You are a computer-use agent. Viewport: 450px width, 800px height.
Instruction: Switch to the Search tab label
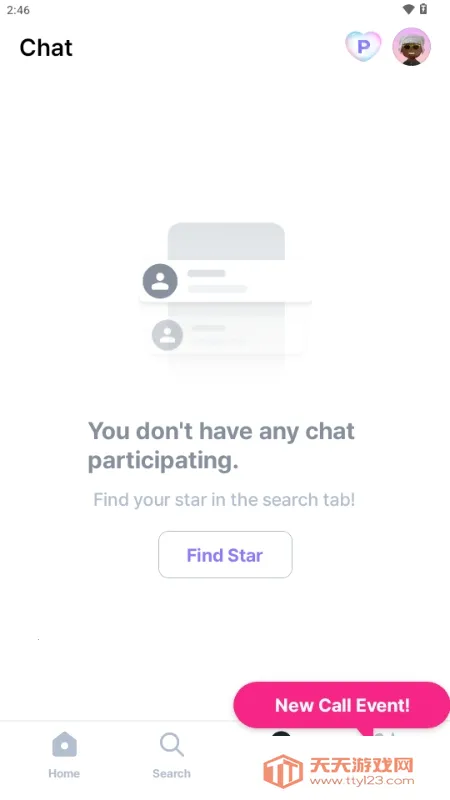coord(171,773)
